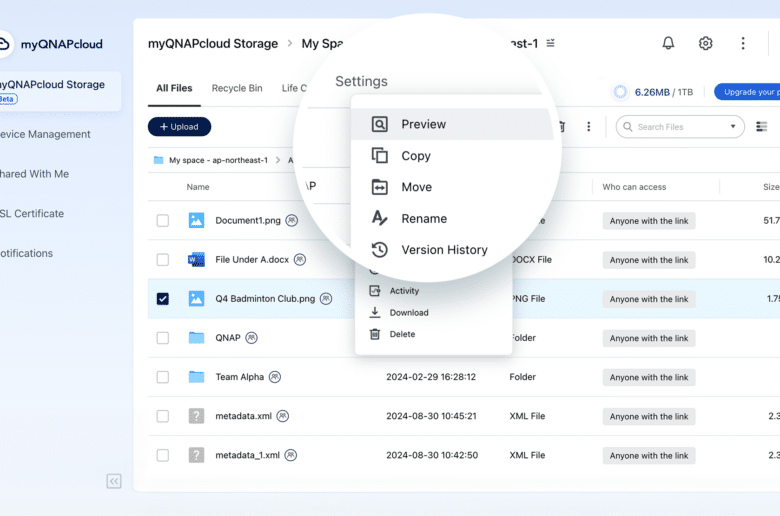Expand breadcrumb chevron after myQNAPcloud Storage
780x516 pixels.
click(x=290, y=43)
